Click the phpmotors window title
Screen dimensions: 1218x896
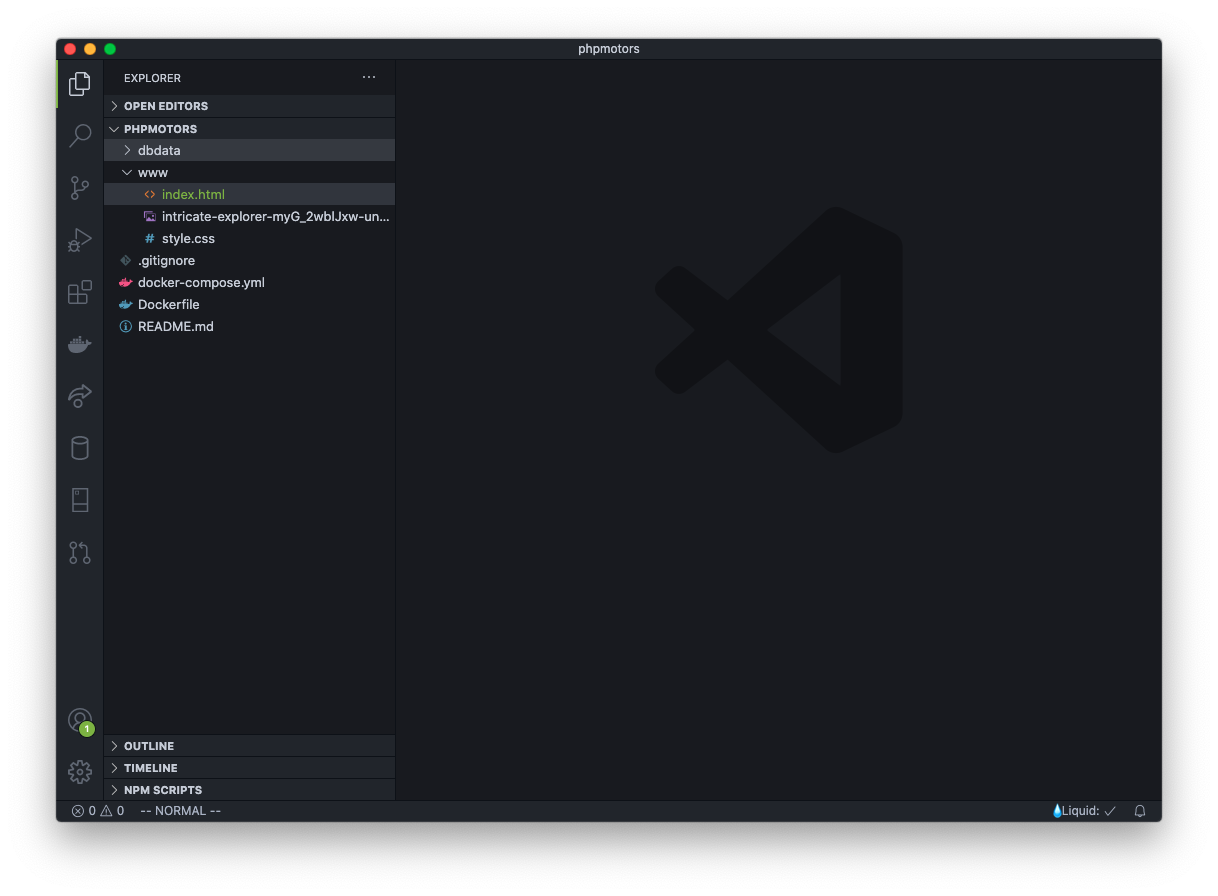coord(609,49)
